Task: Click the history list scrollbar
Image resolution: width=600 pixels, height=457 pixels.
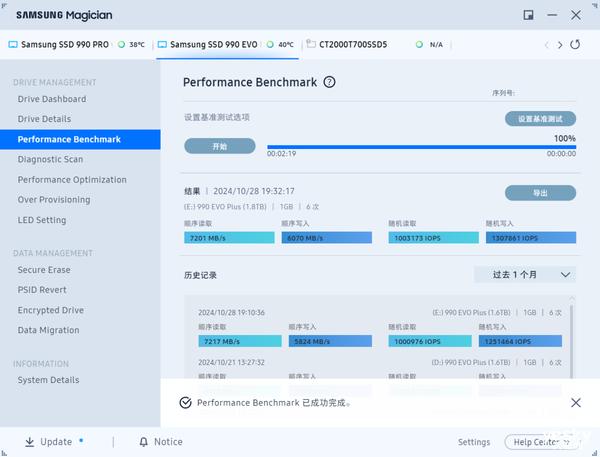Action: click(x=571, y=339)
